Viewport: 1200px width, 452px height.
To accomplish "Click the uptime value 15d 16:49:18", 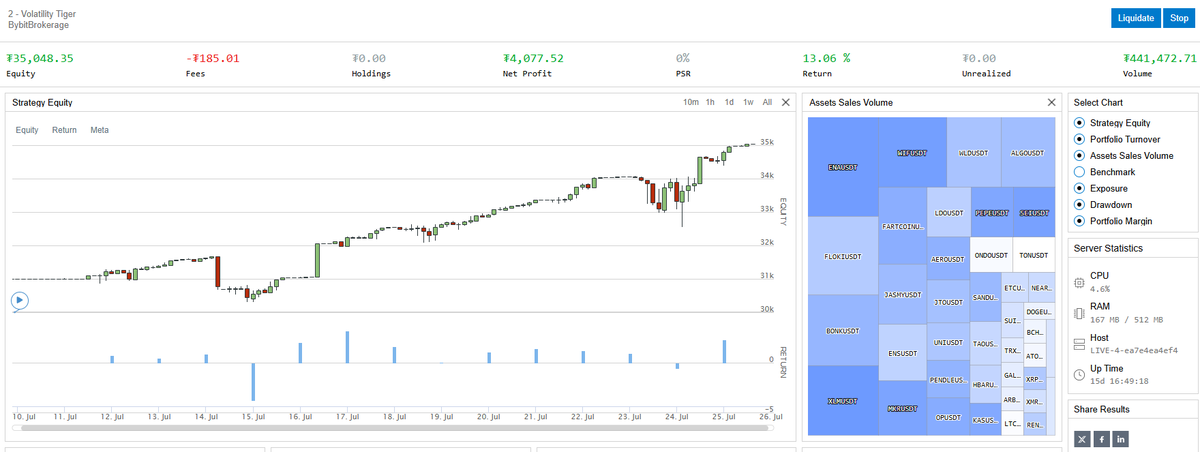I will pos(1119,381).
